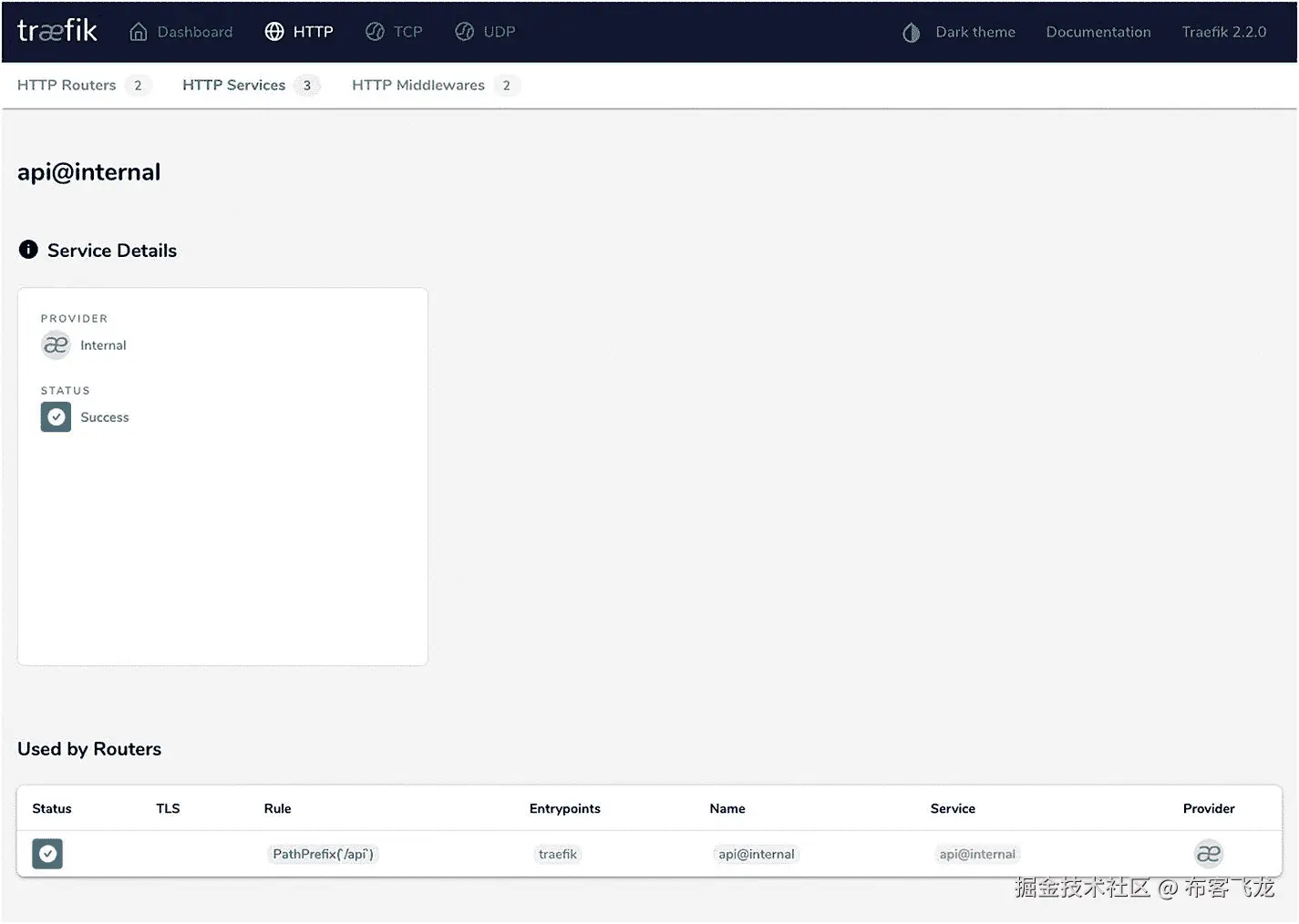Screen dimensions: 1299x924
Task: Click the Service Details info icon
Action: [28, 250]
